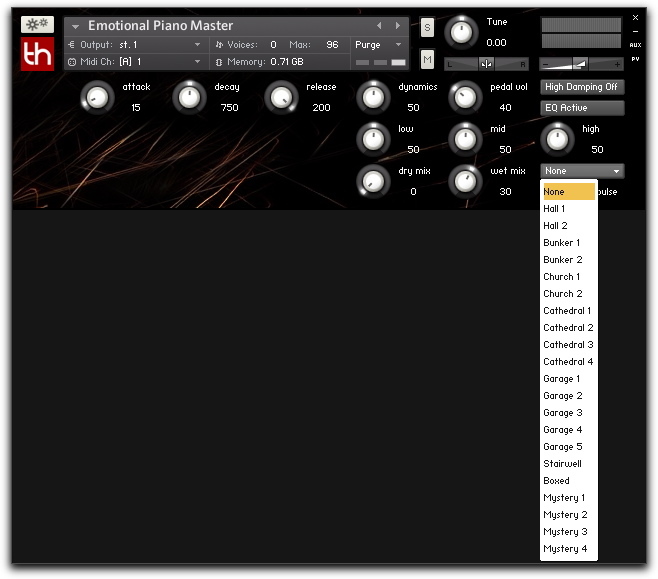The height and width of the screenshot is (579, 658).
Task: Click the MIDI icon beside Midi Ch
Action: [72, 62]
